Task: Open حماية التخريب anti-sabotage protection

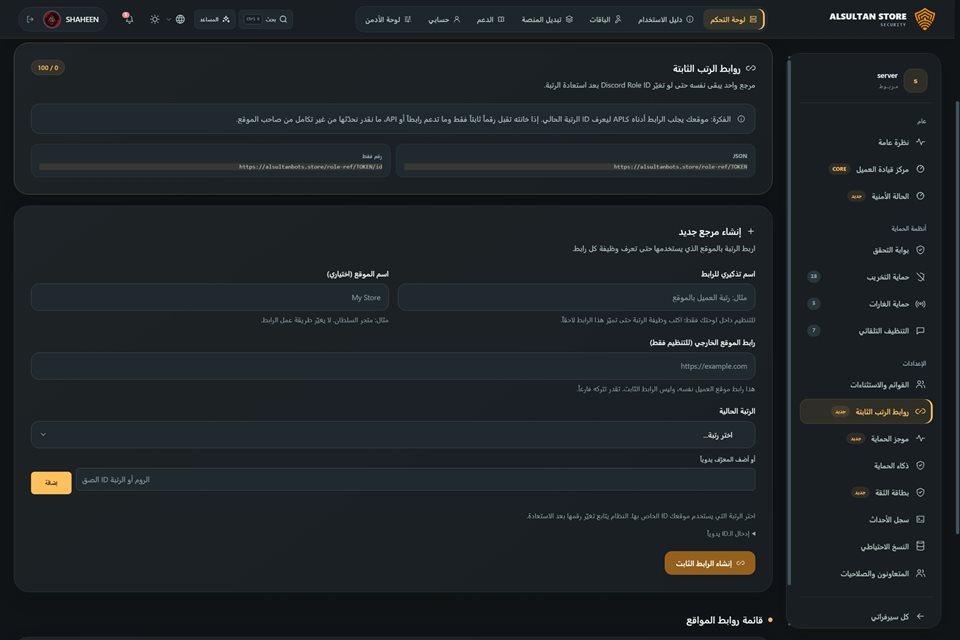Action: pyautogui.click(x=866, y=277)
